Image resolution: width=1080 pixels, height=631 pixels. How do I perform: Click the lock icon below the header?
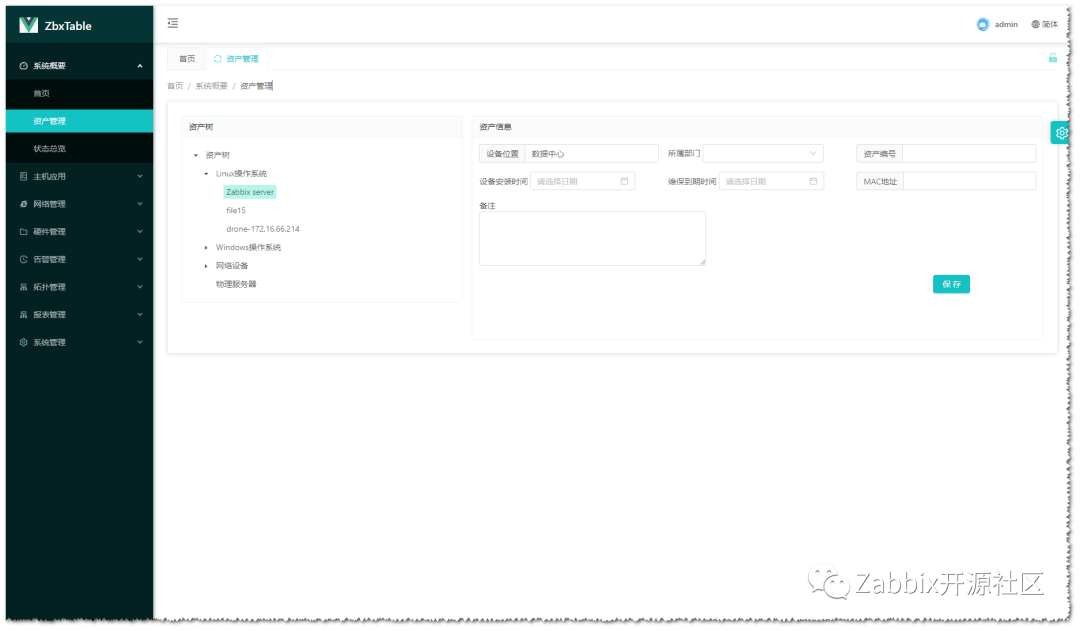coord(1052,58)
